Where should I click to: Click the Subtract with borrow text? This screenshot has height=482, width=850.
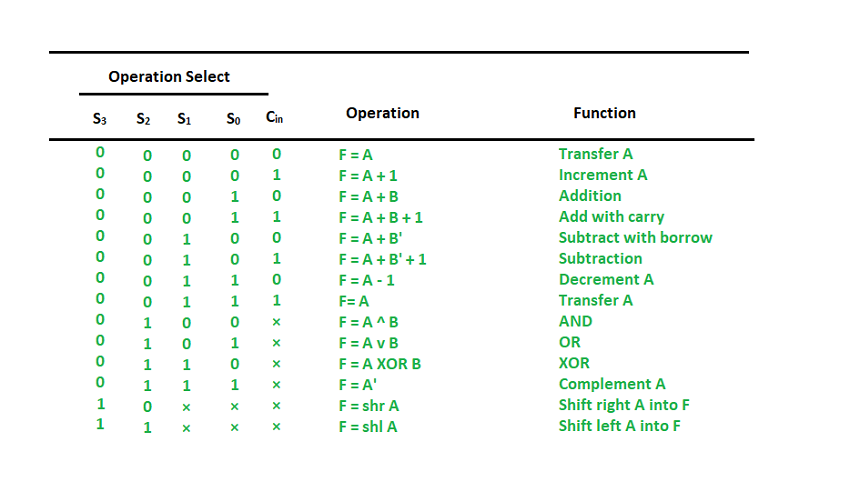635,237
